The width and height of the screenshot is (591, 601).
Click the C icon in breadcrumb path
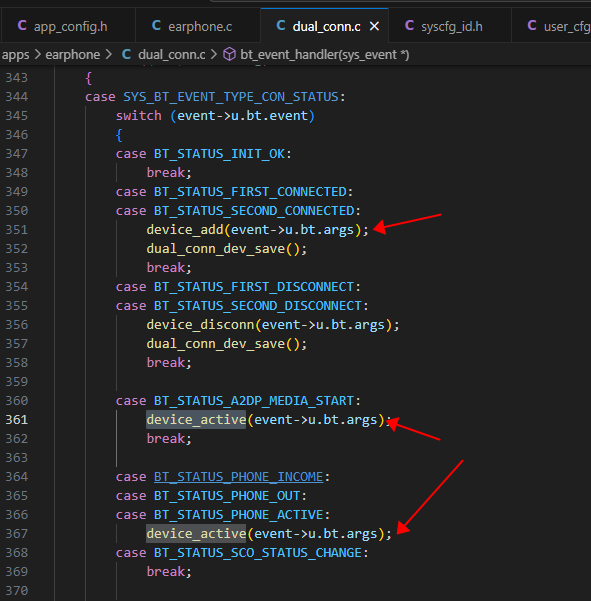126,54
